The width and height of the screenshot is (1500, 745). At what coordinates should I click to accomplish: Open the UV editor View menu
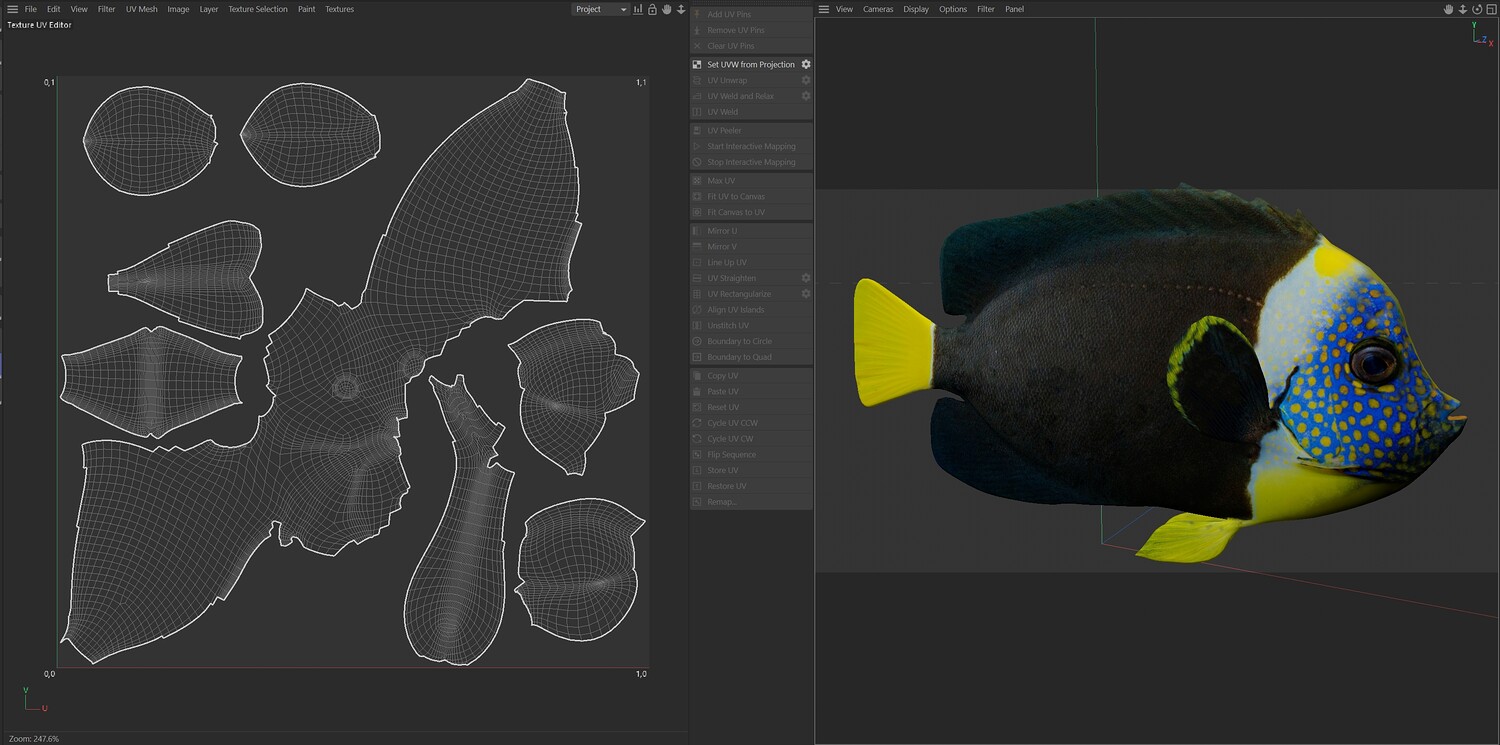(x=79, y=9)
